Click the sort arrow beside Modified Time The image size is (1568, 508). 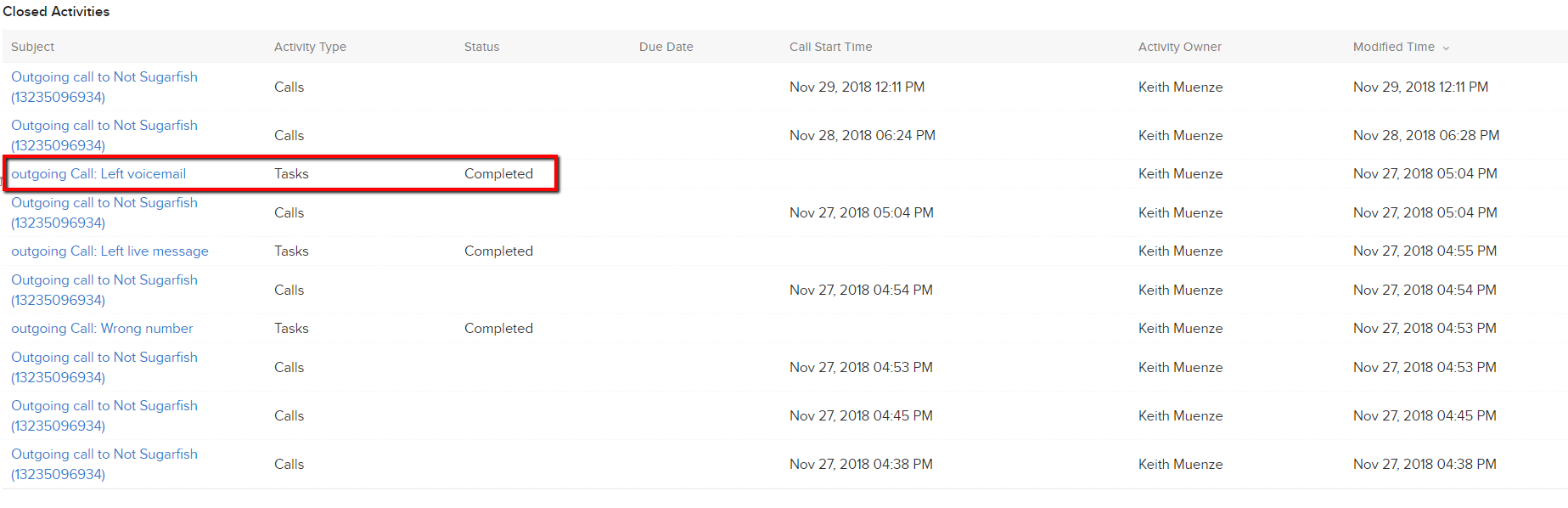1446,48
